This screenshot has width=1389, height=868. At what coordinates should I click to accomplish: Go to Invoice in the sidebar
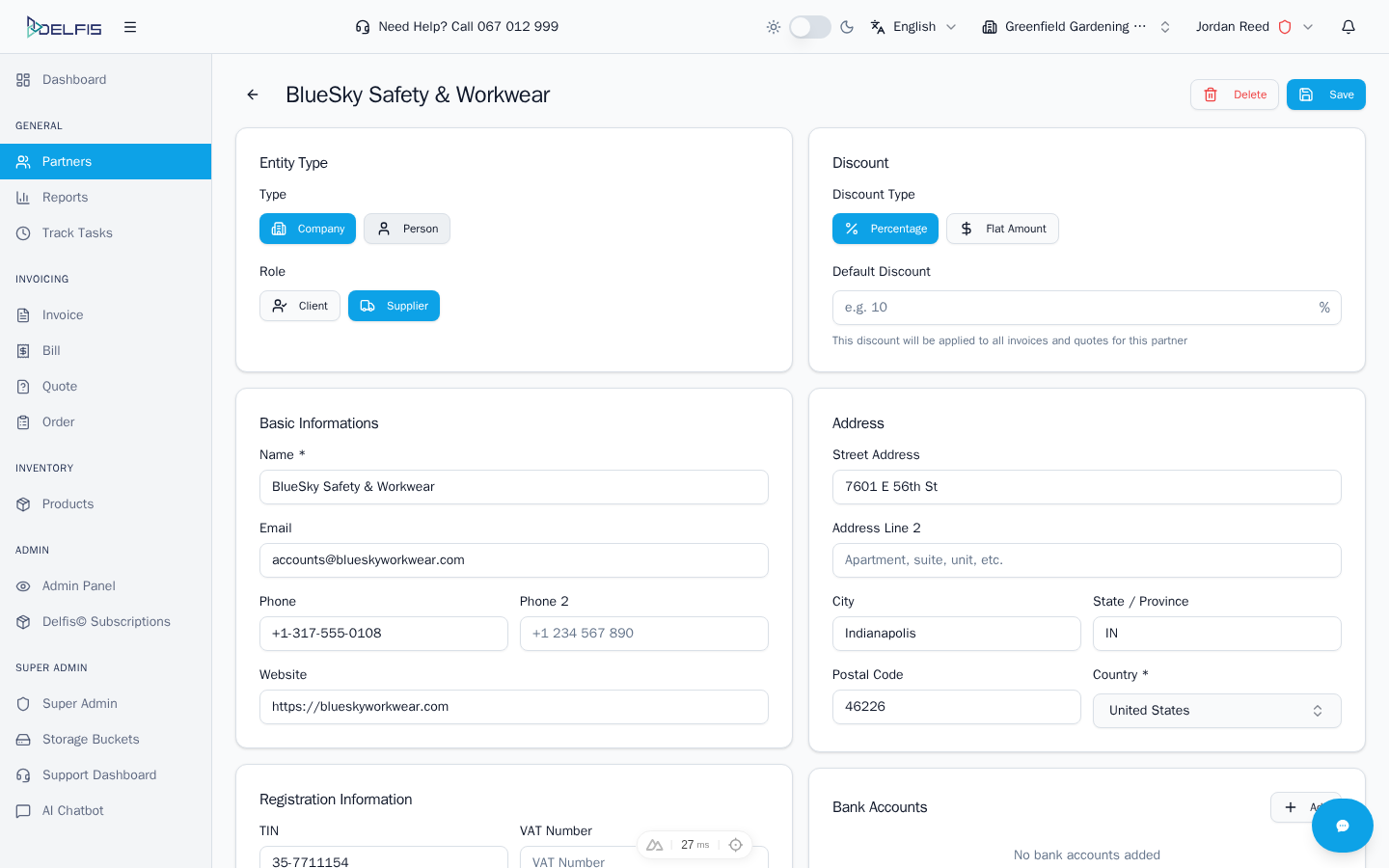[63, 315]
